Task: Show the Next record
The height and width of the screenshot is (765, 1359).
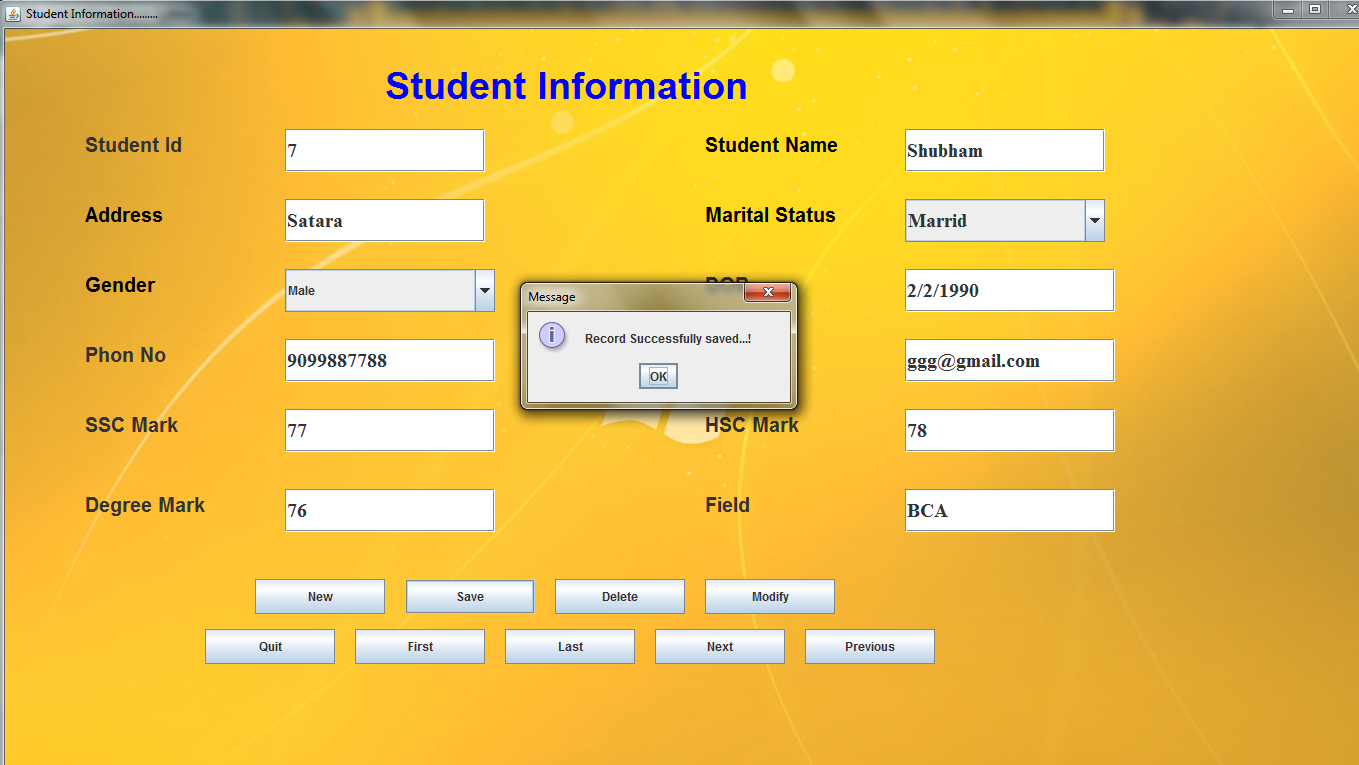Action: tap(720, 646)
